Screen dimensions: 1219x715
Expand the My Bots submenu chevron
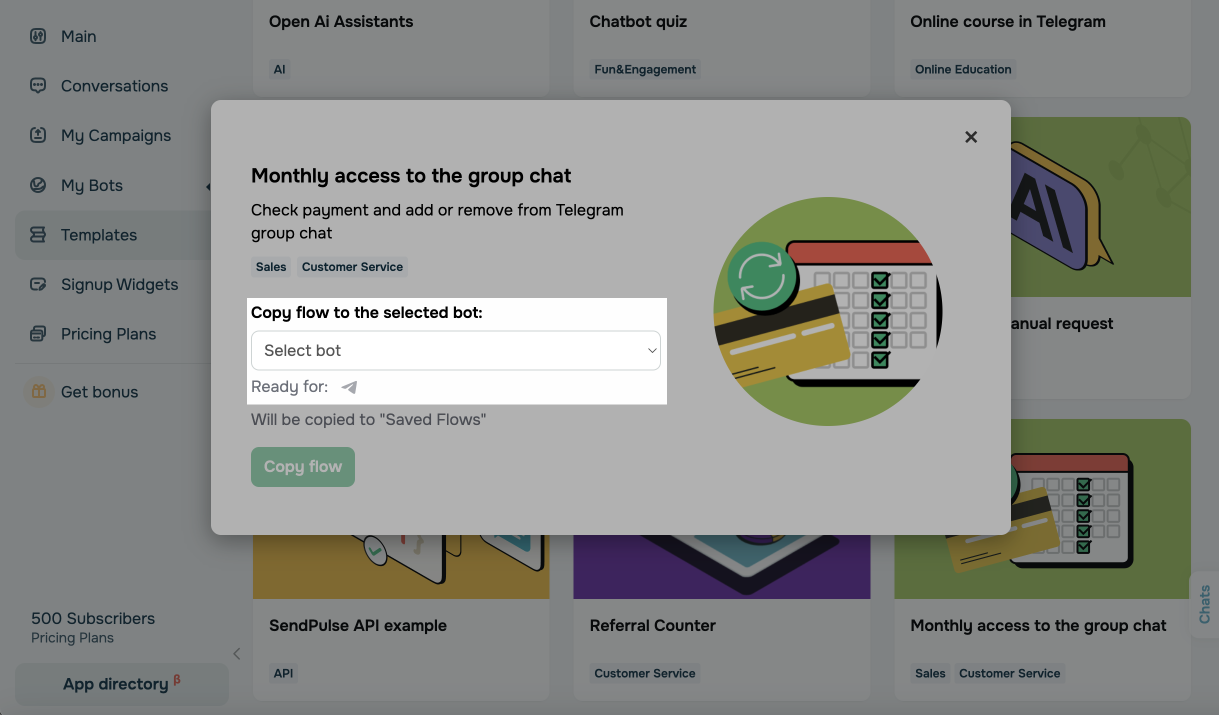[208, 185]
